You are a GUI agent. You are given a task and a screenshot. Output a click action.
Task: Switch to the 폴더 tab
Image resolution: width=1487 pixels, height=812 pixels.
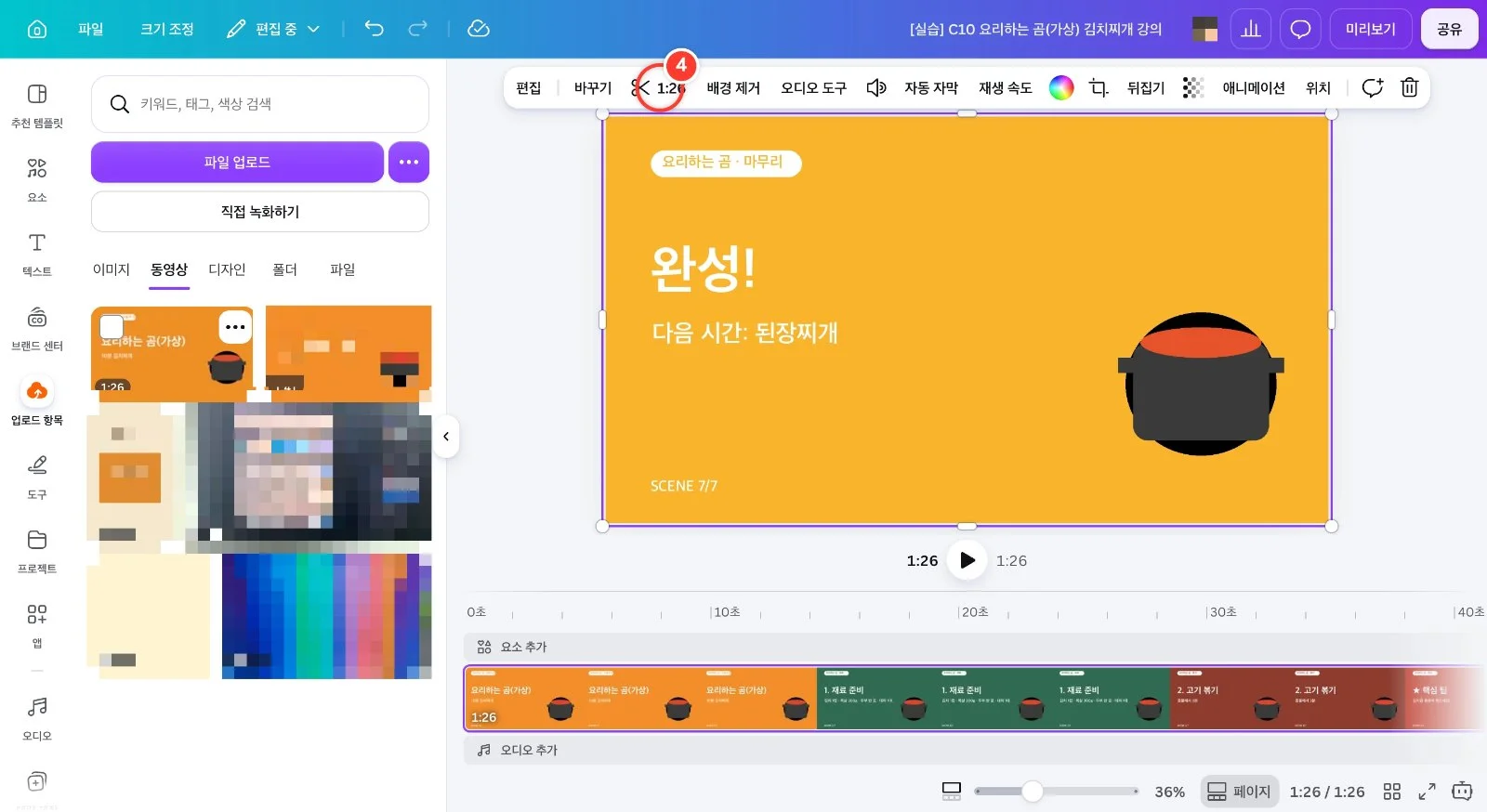click(x=284, y=269)
